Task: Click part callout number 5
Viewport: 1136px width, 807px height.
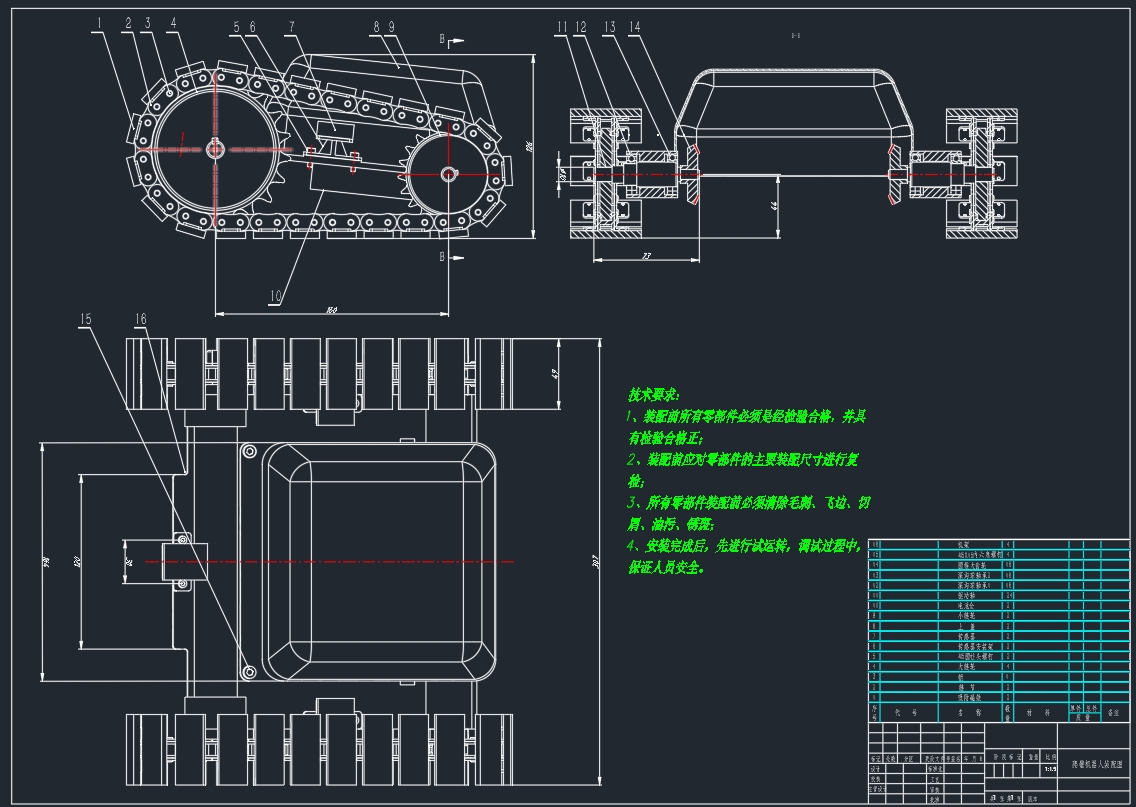Action: 236,28
